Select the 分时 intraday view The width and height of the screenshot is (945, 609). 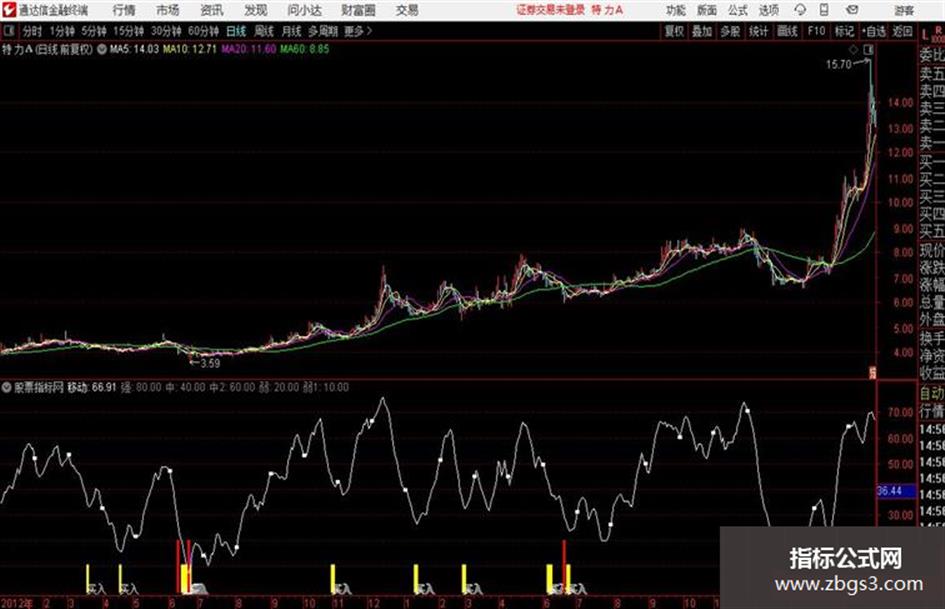pyautogui.click(x=33, y=31)
